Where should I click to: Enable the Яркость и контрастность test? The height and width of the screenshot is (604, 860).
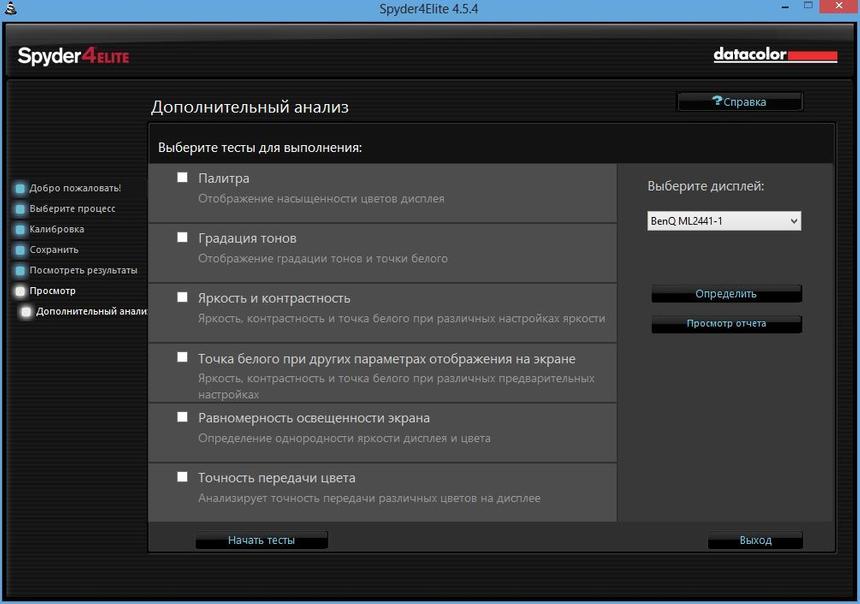181,296
